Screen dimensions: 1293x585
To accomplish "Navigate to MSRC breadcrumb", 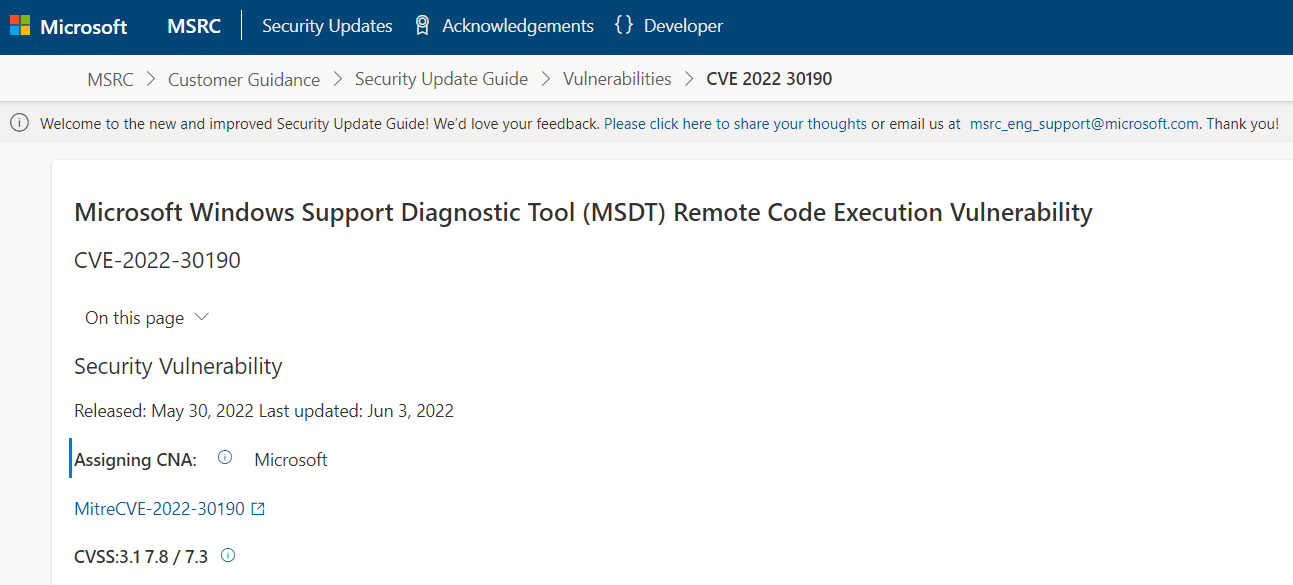I will point(110,79).
